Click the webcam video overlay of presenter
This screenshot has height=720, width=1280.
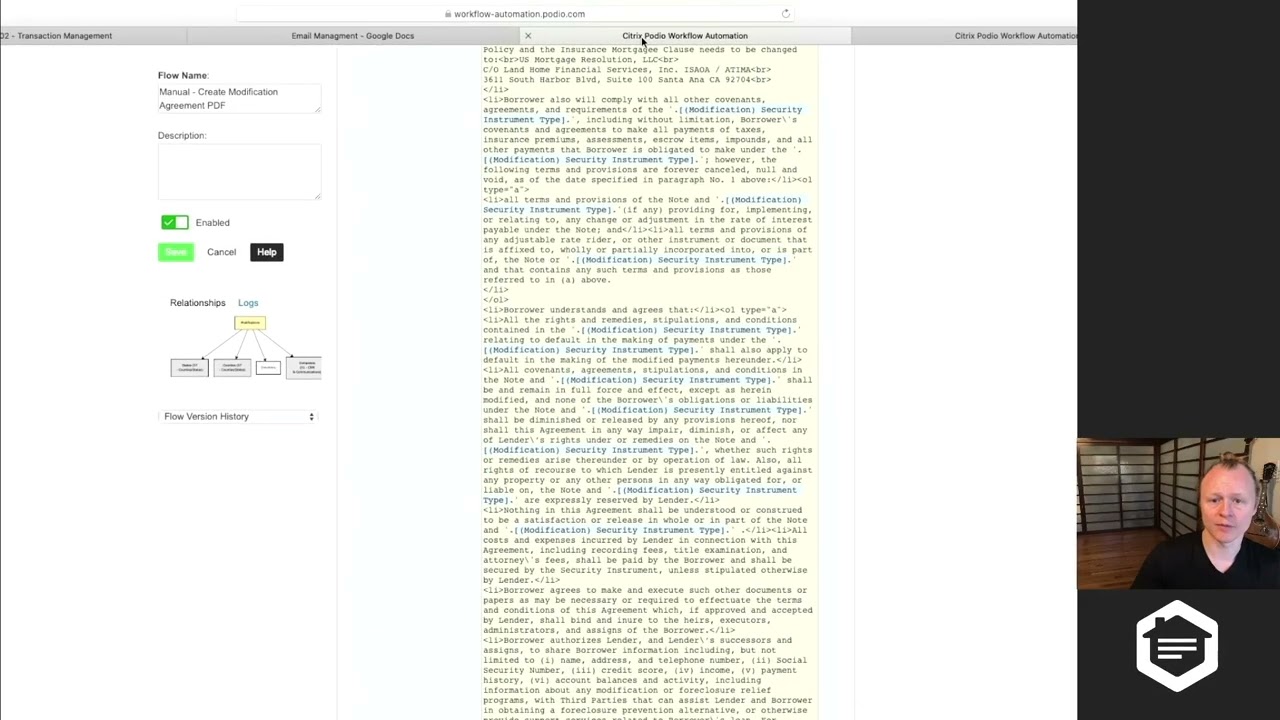1178,513
